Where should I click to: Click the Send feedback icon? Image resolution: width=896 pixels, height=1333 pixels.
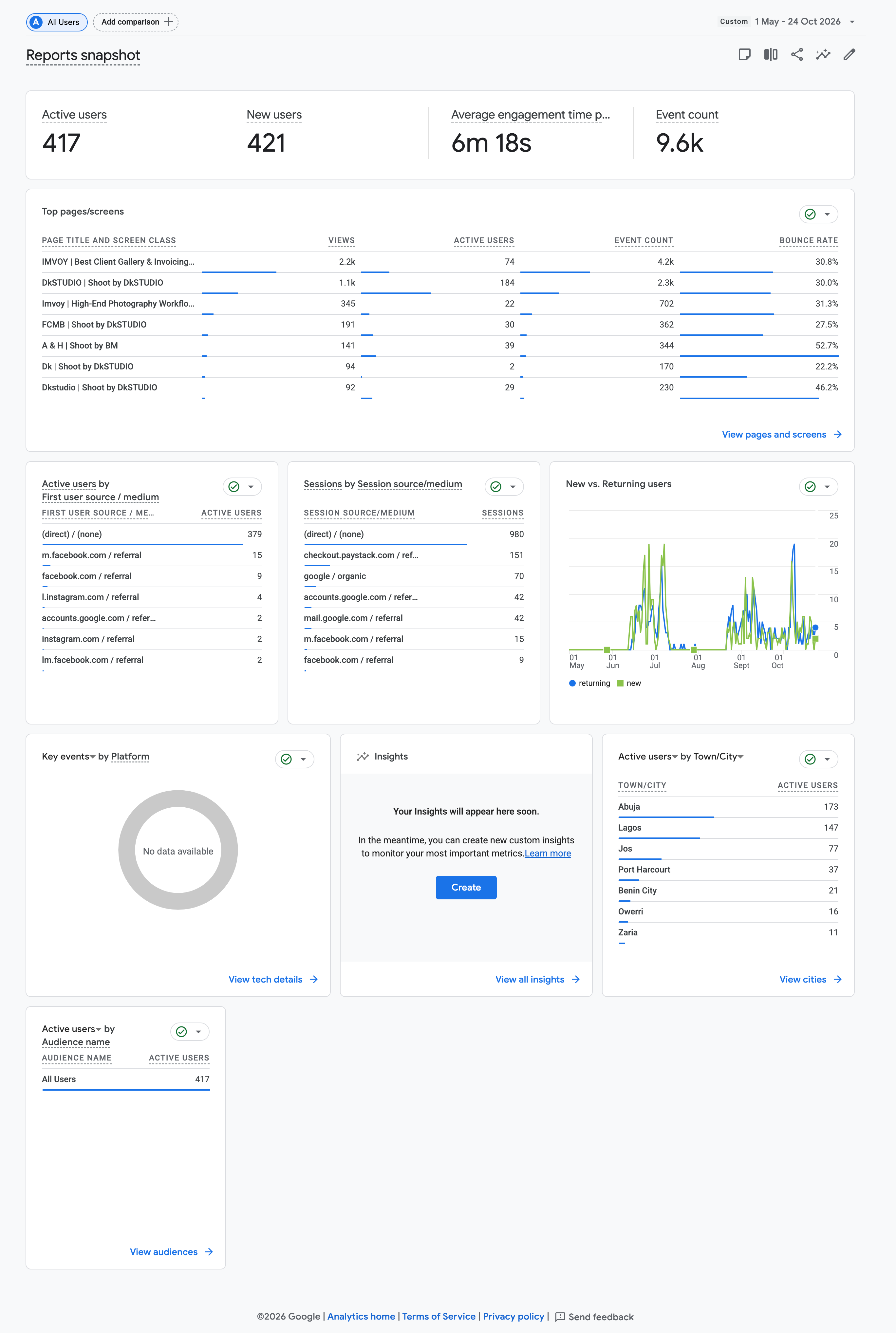click(560, 1318)
